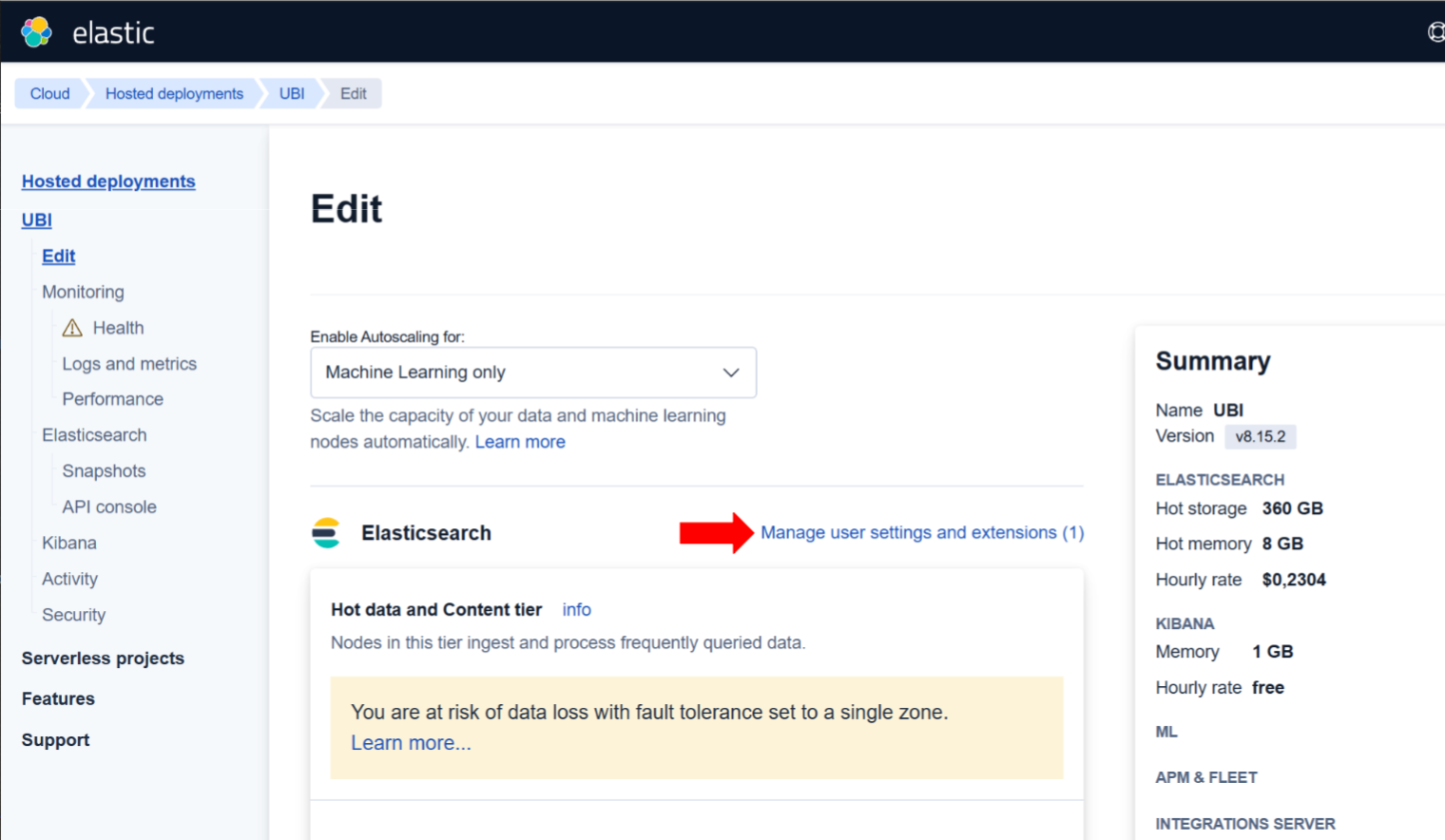Open the Security page

click(73, 615)
